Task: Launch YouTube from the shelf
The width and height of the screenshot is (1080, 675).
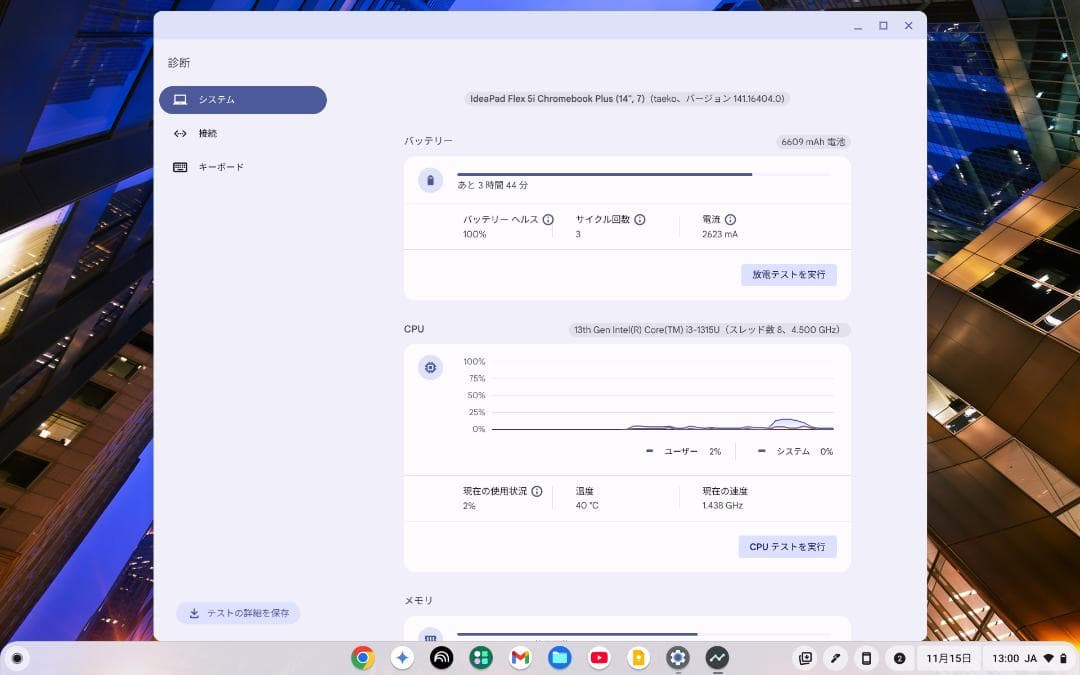Action: (x=599, y=658)
